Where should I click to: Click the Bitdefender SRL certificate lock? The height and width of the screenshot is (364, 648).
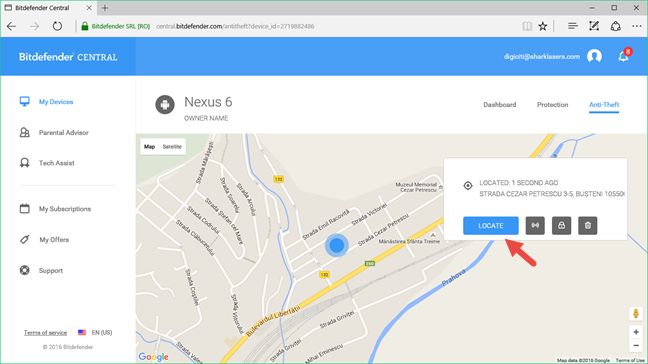[x=85, y=26]
